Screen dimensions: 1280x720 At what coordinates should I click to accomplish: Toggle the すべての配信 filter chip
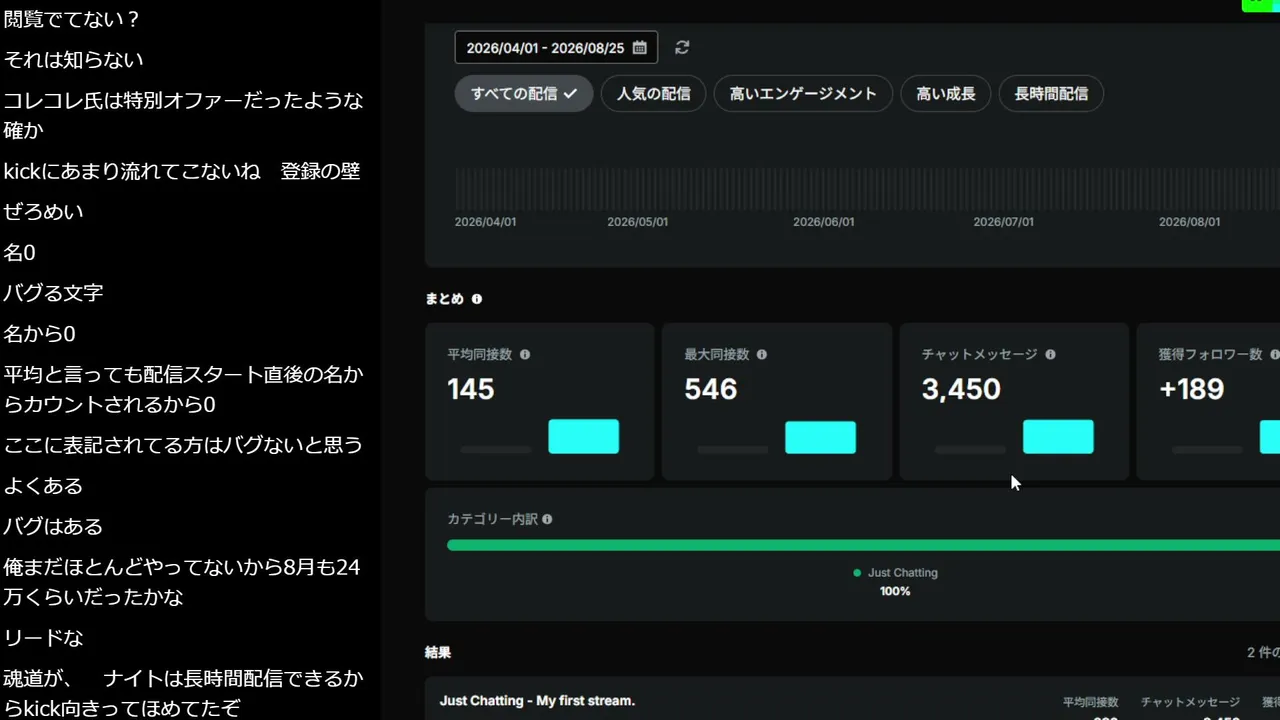click(524, 94)
